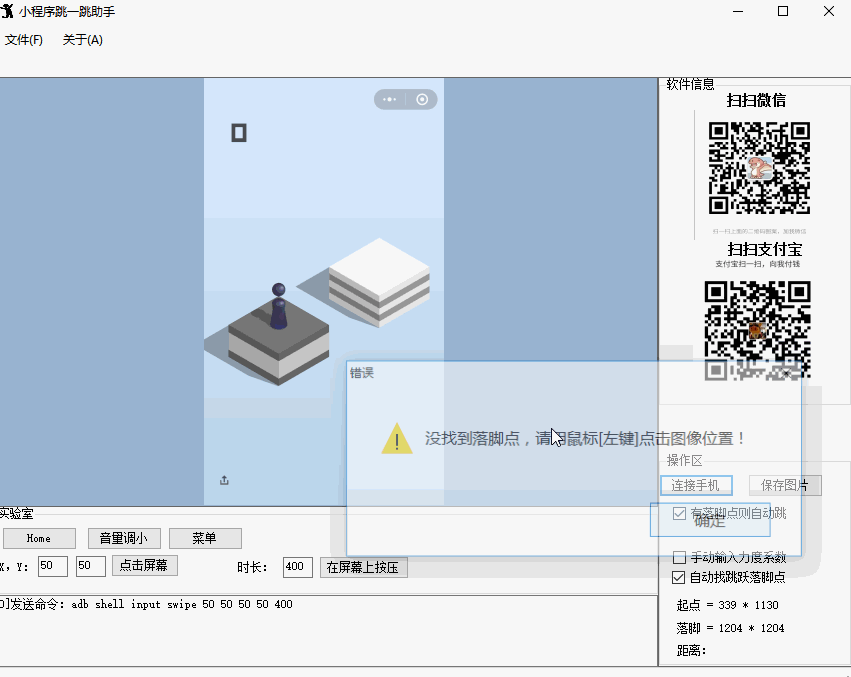851x677 pixels.
Task: Focus the Y coordinate input field
Action: (x=91, y=566)
